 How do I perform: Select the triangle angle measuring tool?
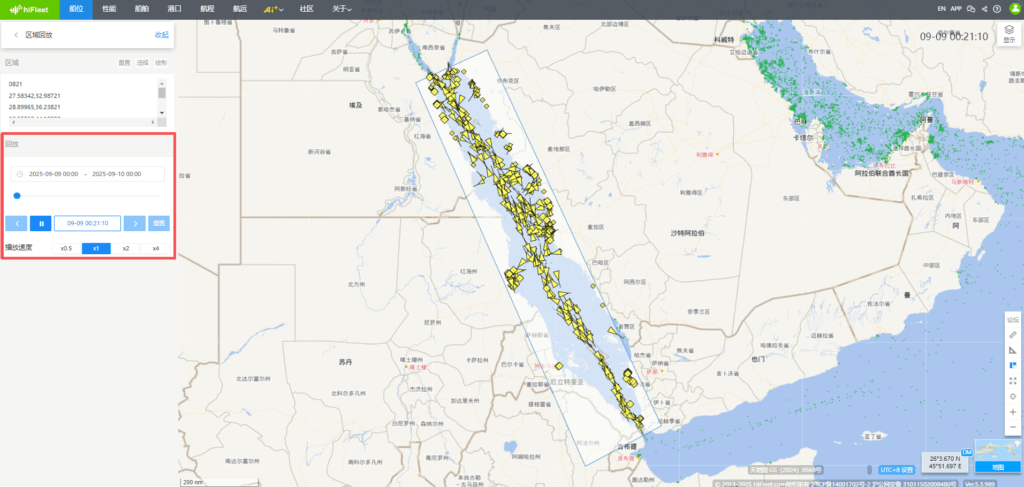tap(1013, 350)
